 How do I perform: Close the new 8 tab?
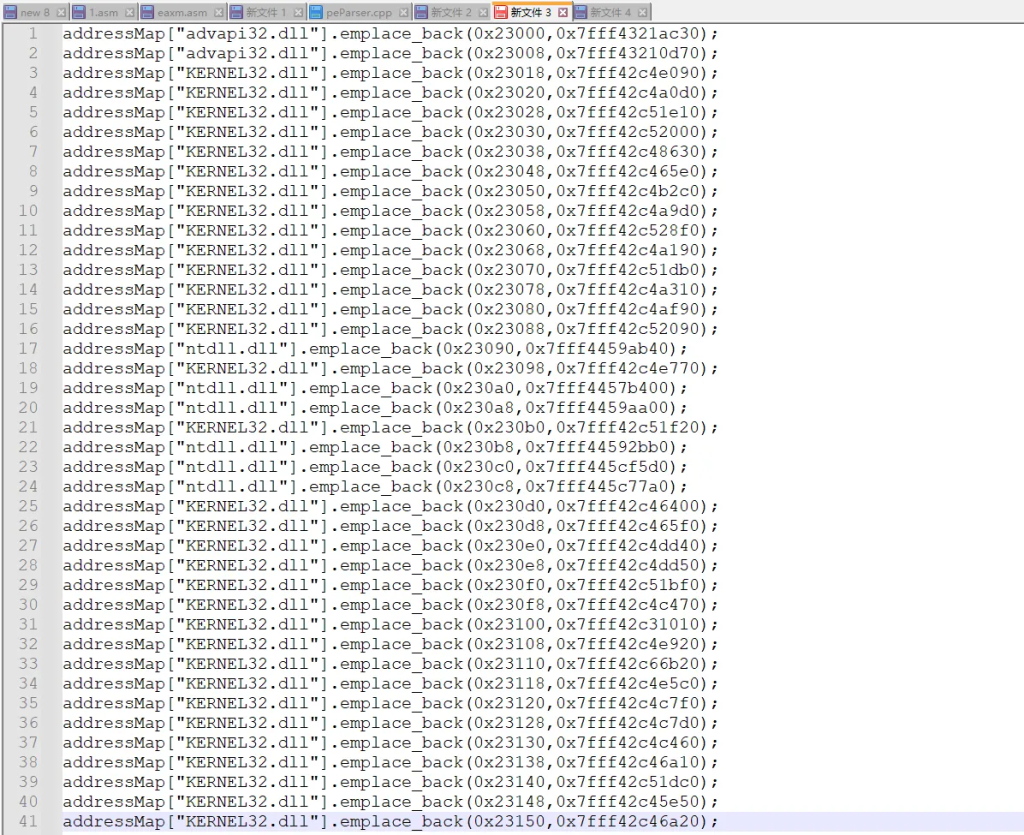pos(61,12)
